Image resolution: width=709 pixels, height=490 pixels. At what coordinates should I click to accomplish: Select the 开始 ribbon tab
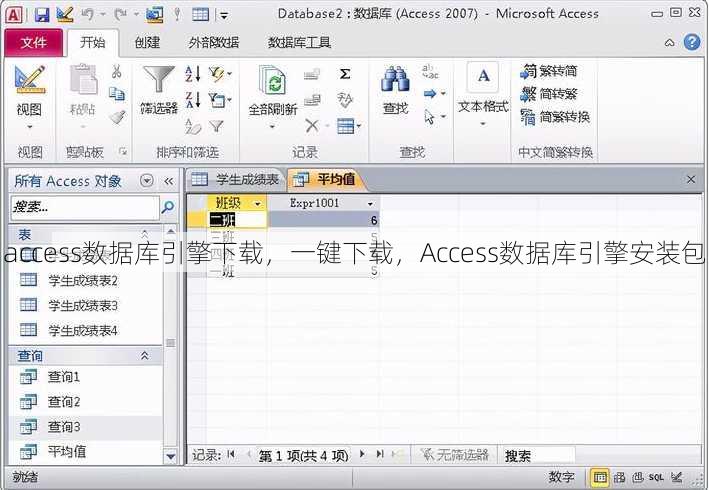coord(93,42)
